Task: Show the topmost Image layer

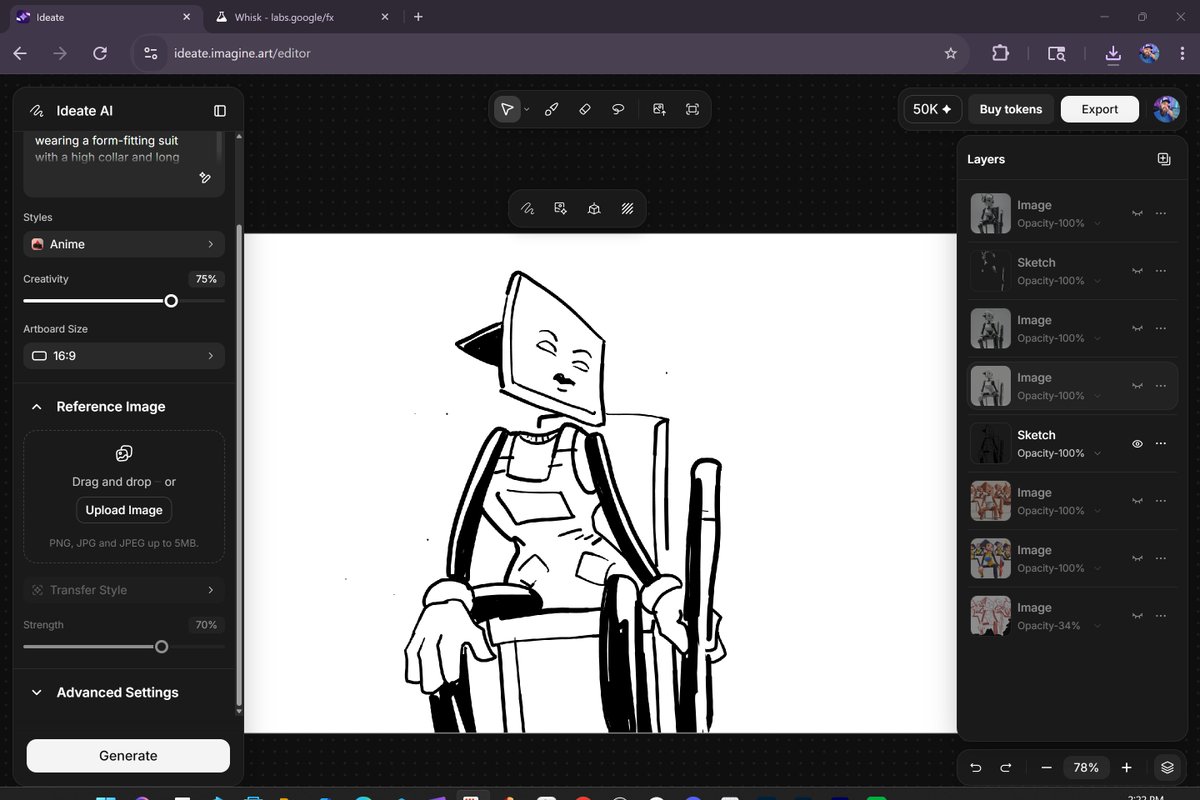Action: pos(1137,213)
